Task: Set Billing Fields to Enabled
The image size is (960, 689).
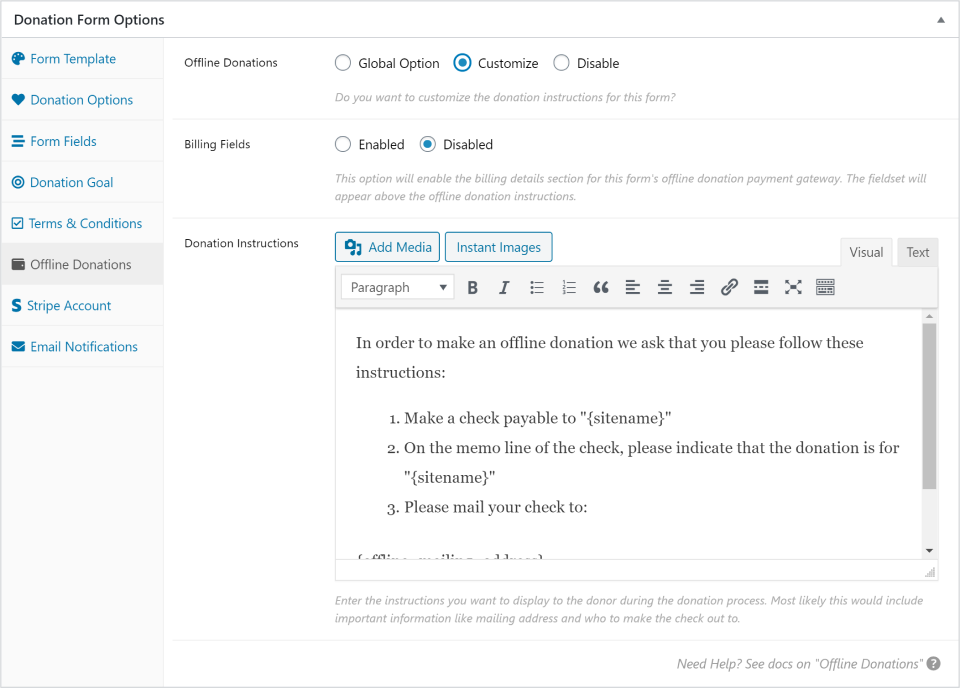Action: [343, 145]
